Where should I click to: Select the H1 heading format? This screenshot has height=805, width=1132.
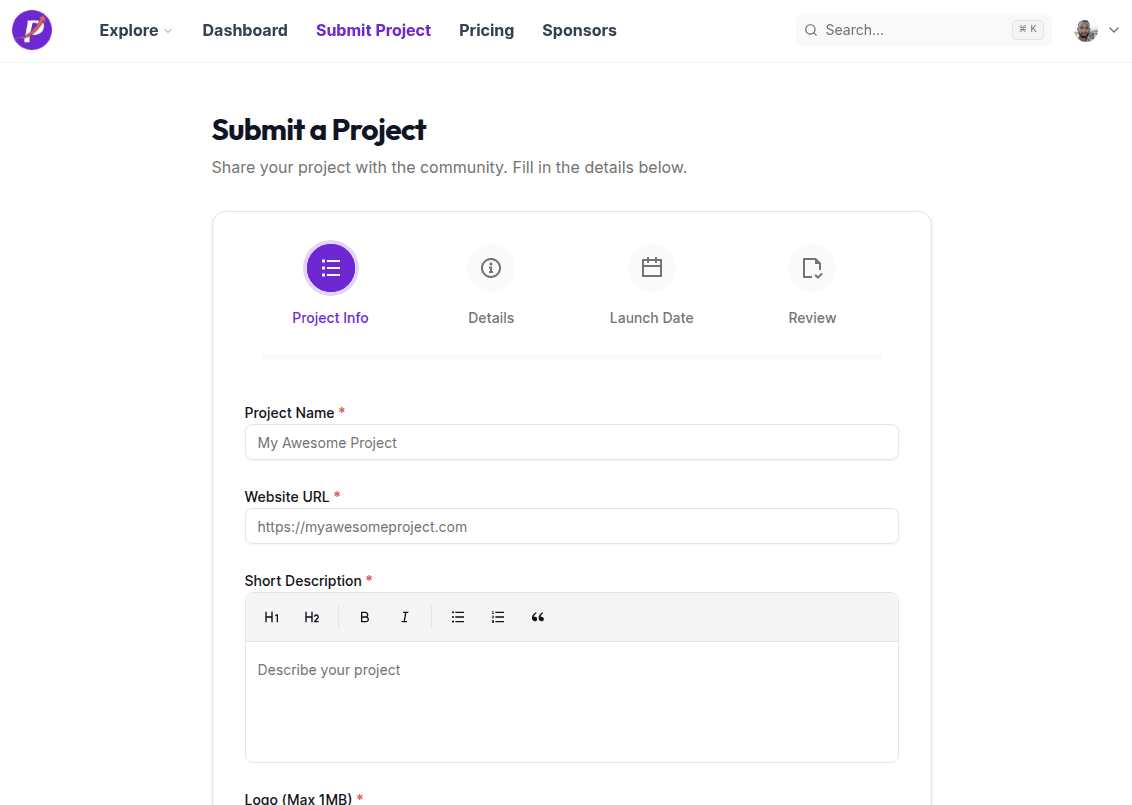(271, 617)
